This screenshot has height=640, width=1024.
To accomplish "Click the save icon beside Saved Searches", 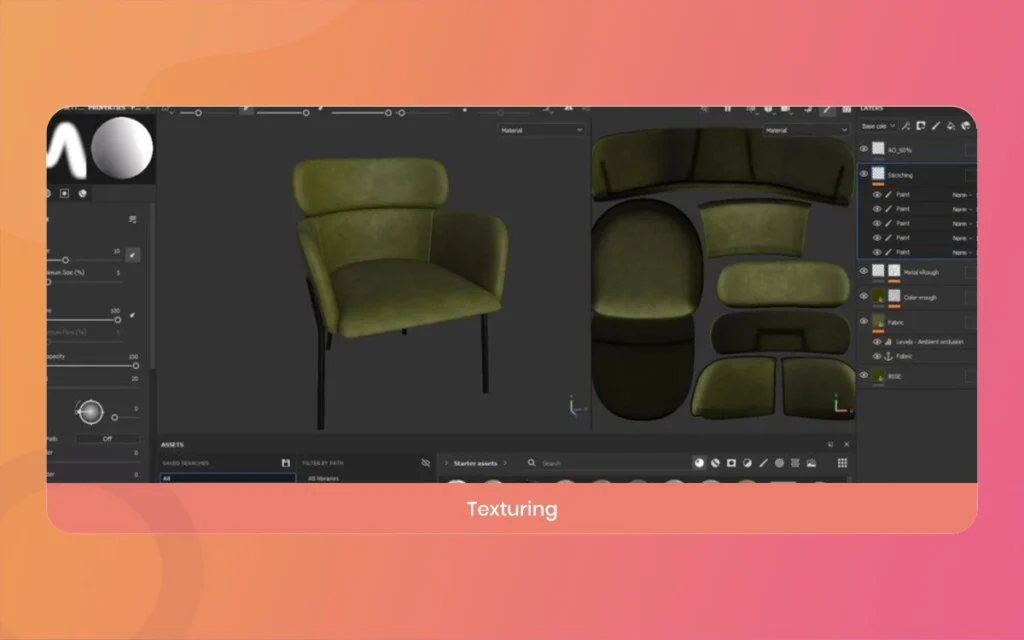I will point(285,463).
